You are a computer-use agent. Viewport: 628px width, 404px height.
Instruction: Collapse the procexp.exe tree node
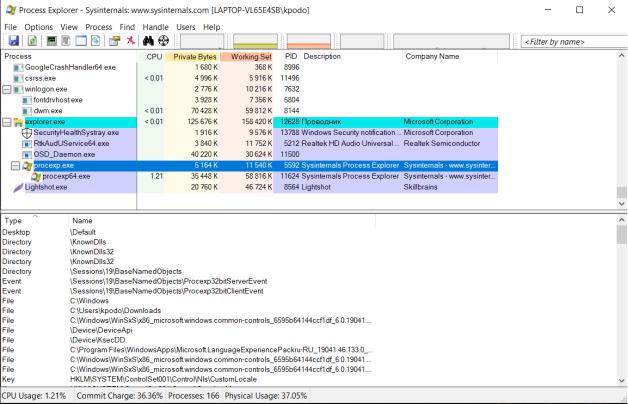tap(16, 166)
